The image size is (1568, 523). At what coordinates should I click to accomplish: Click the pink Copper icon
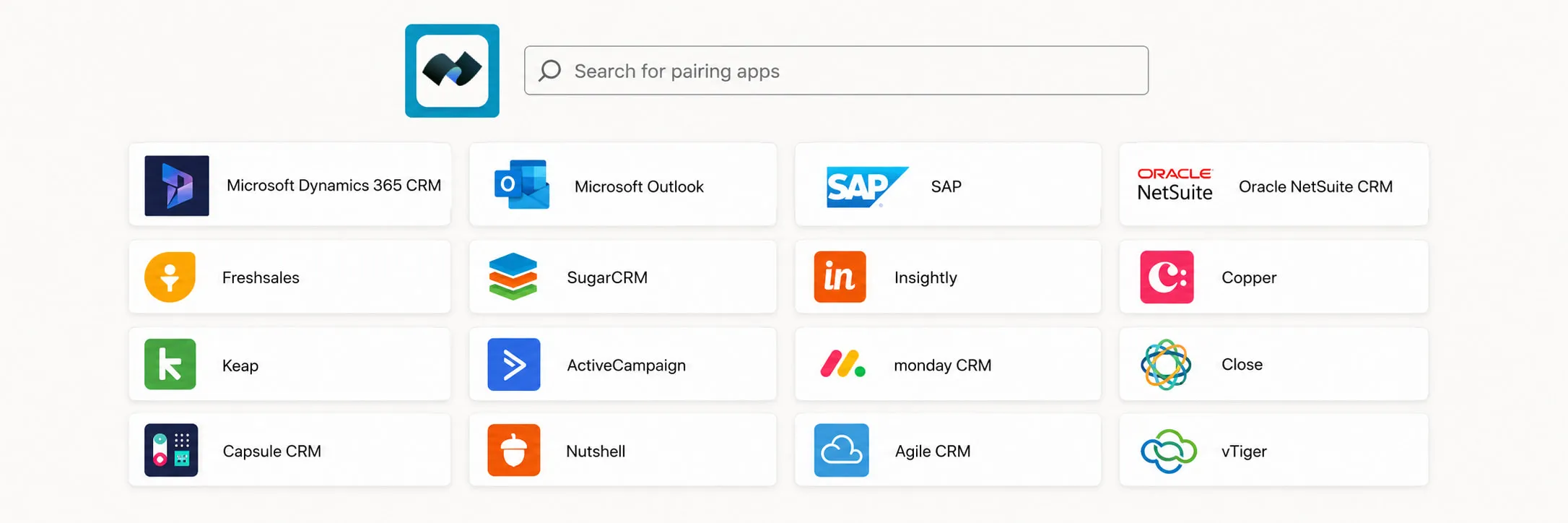[1167, 277]
